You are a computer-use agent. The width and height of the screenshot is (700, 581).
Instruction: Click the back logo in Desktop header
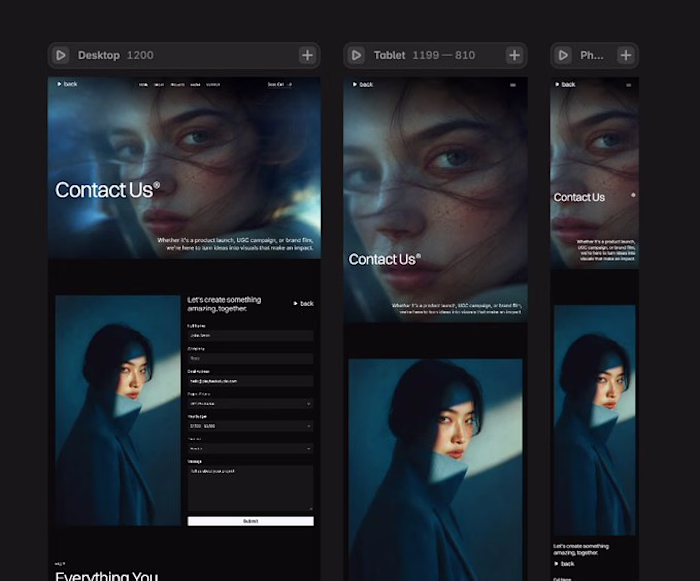[x=67, y=84]
